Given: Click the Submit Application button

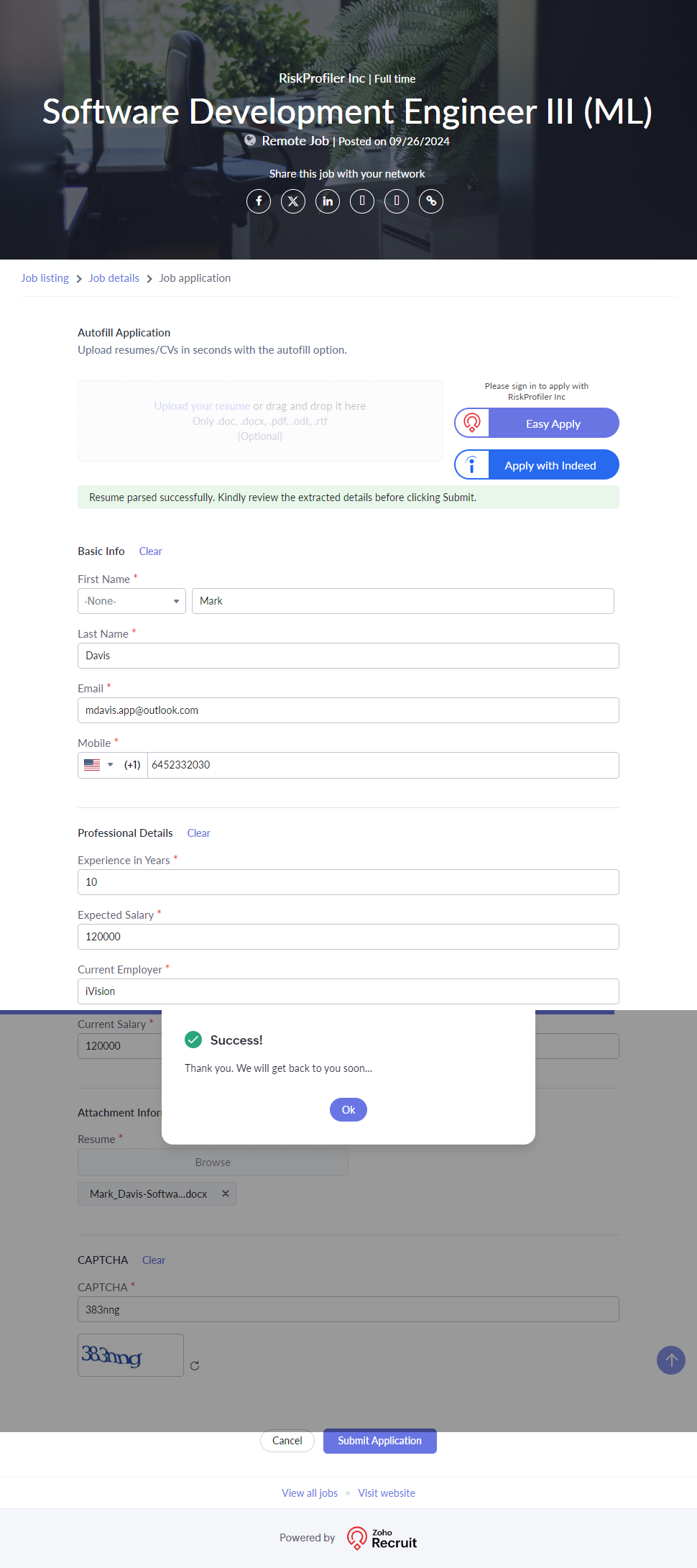Looking at the screenshot, I should 380,1441.
